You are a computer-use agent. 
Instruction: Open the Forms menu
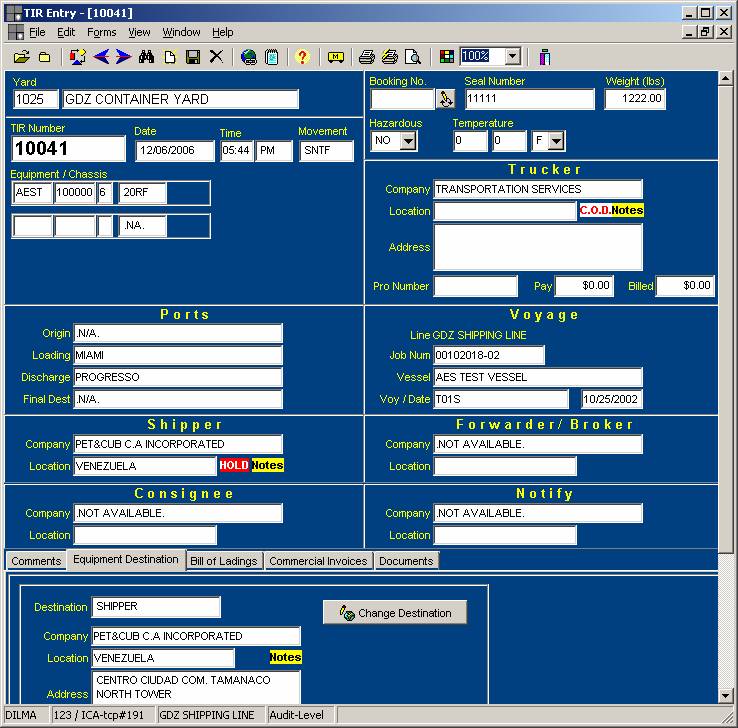[x=101, y=33]
